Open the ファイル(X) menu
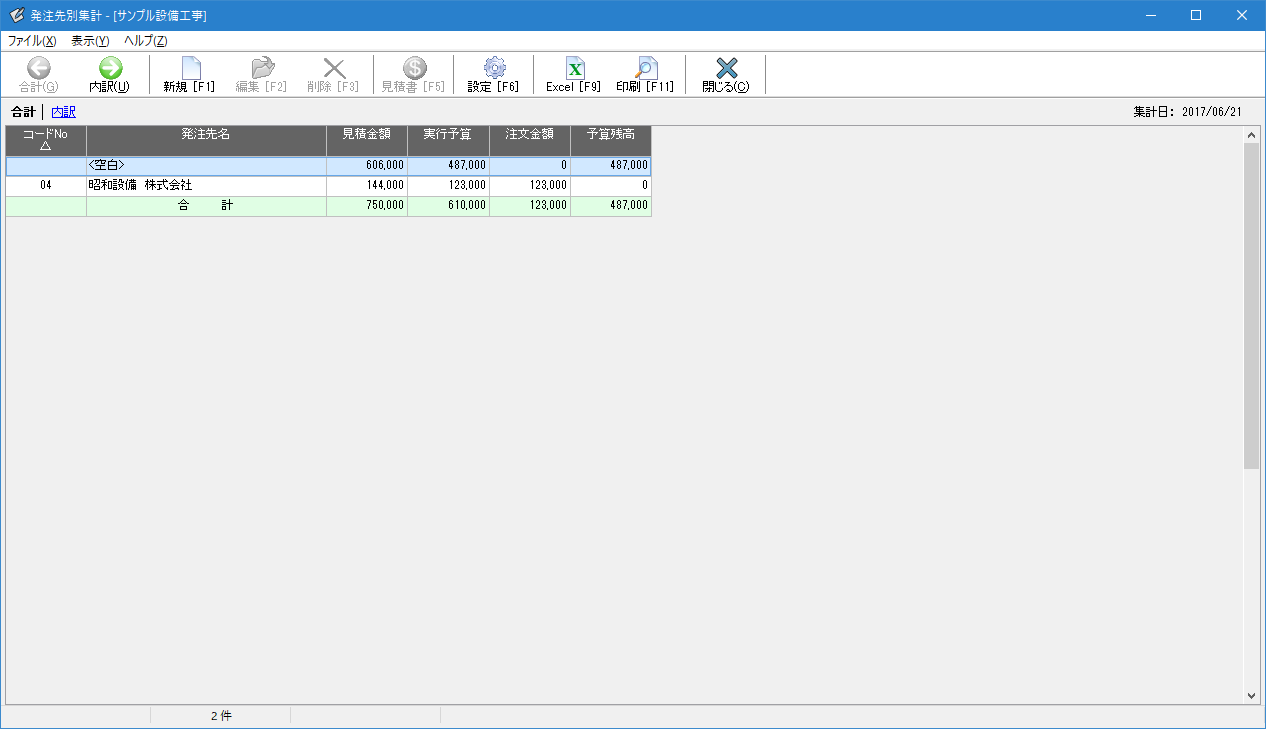Image resolution: width=1266 pixels, height=729 pixels. [x=32, y=41]
